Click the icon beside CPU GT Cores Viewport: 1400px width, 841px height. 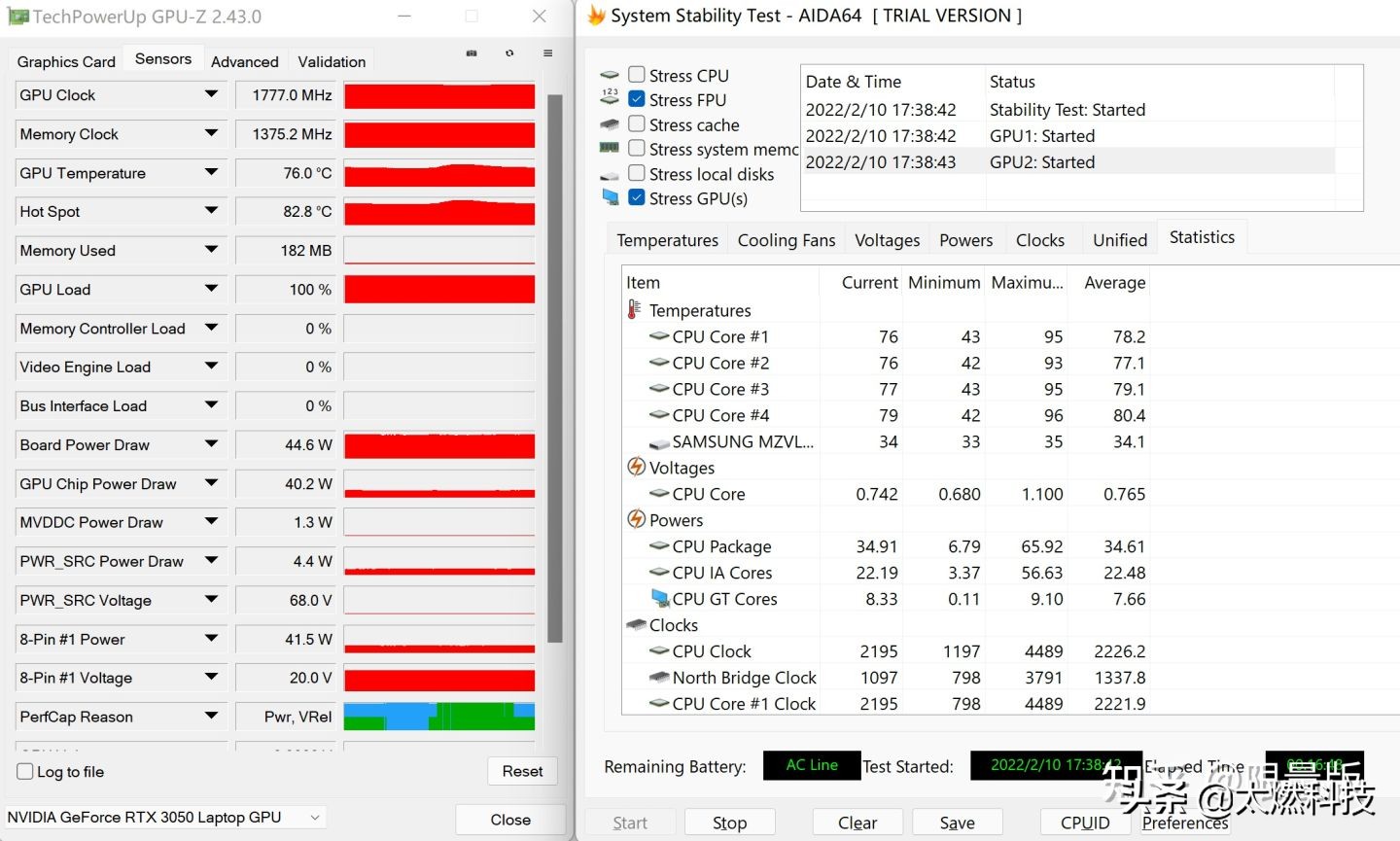pyautogui.click(x=660, y=598)
